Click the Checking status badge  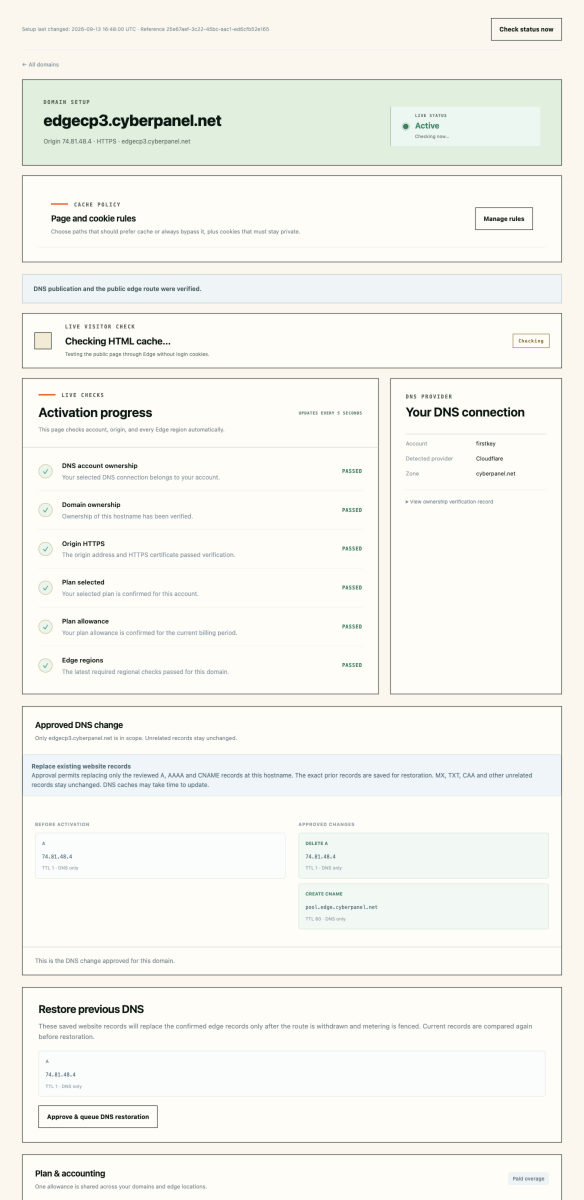531,341
